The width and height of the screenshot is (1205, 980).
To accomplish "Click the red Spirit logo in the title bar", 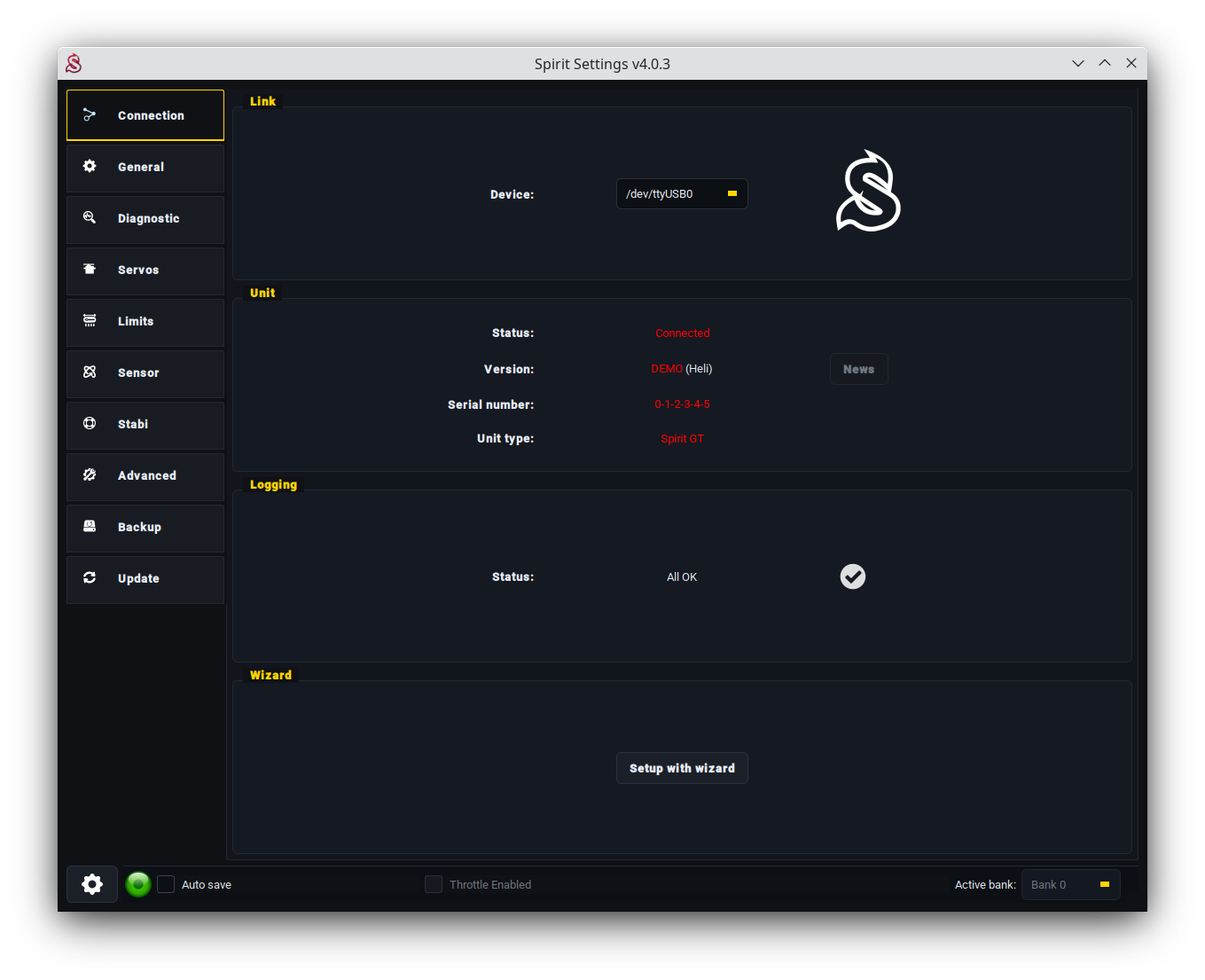I will (74, 63).
